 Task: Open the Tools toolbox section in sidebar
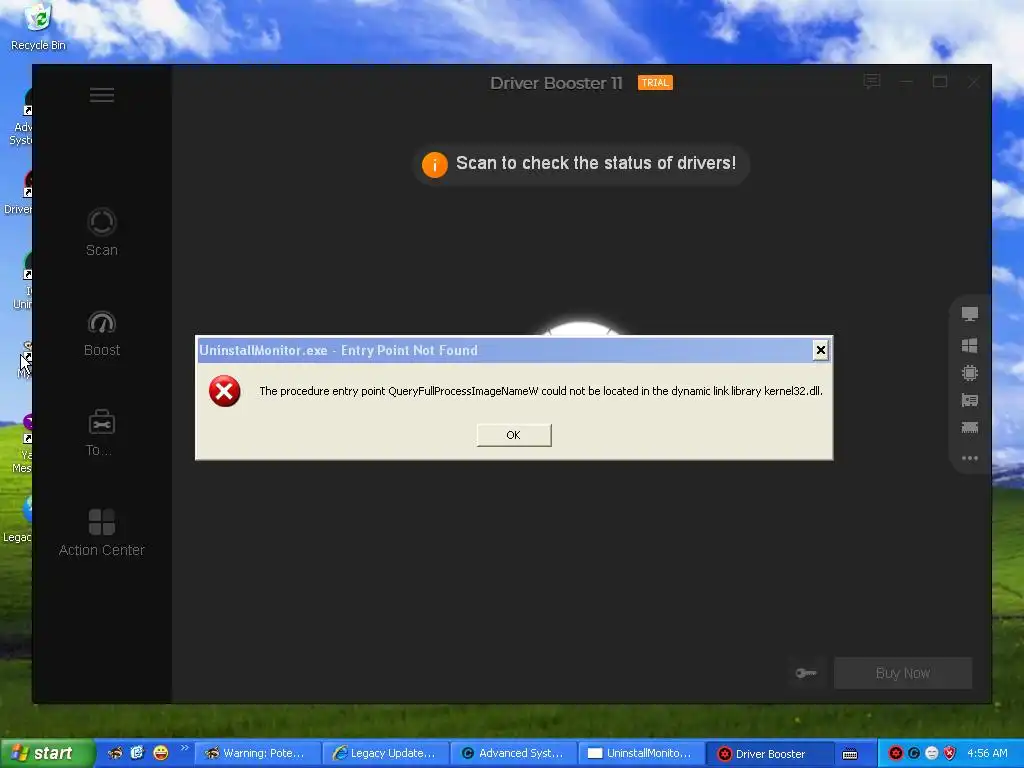101,432
